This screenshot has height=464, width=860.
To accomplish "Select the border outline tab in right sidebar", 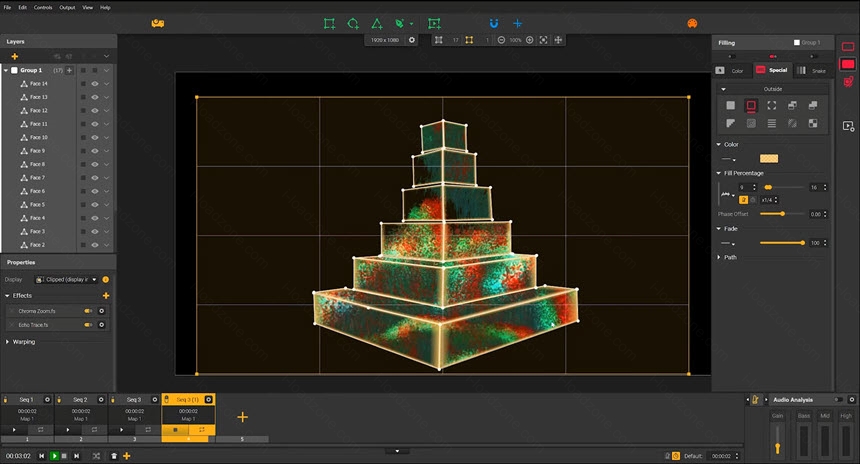I will (x=848, y=47).
